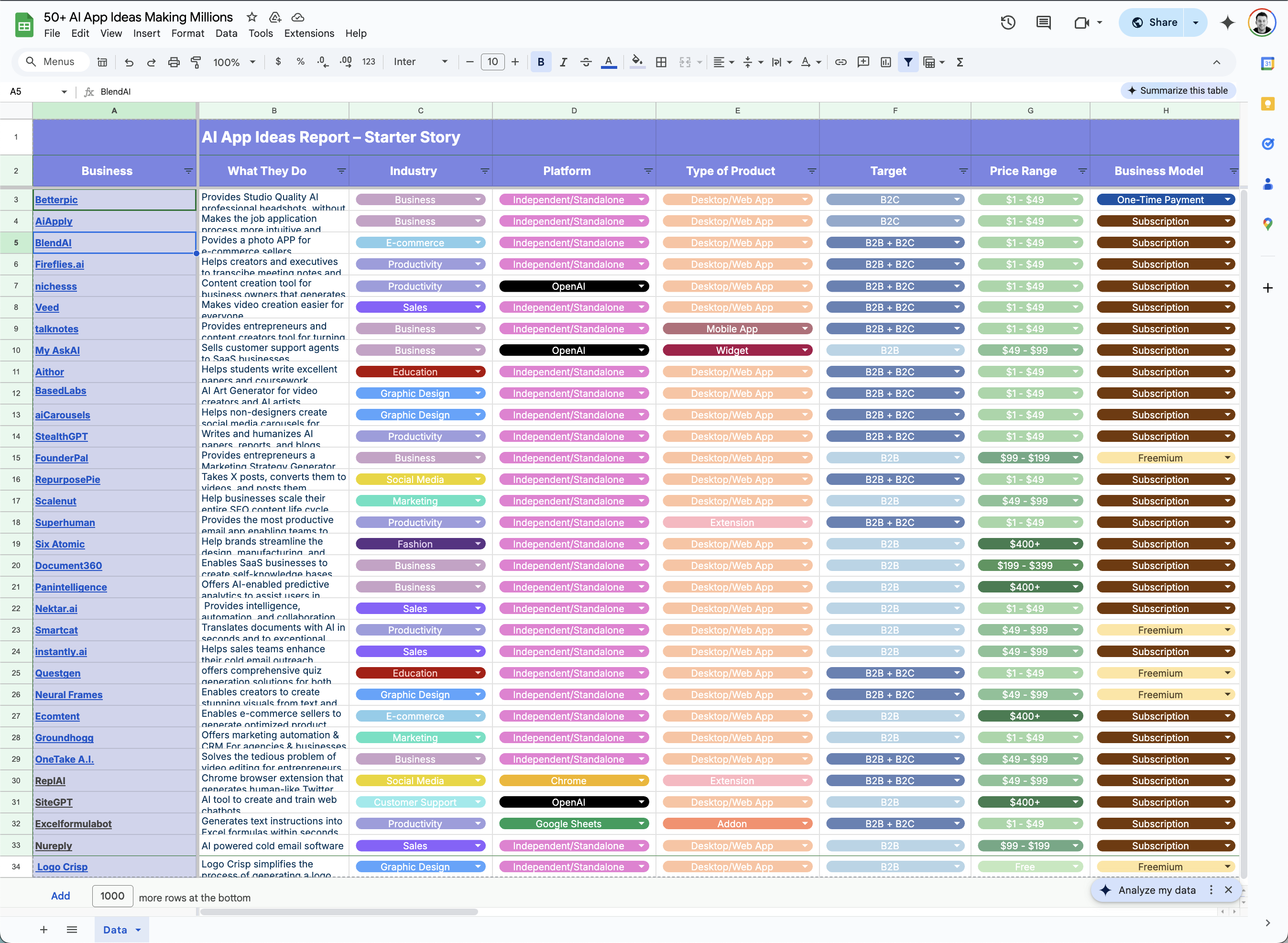Click the Functions sigma icon
Screen dimensions: 1288x943
click(x=960, y=62)
